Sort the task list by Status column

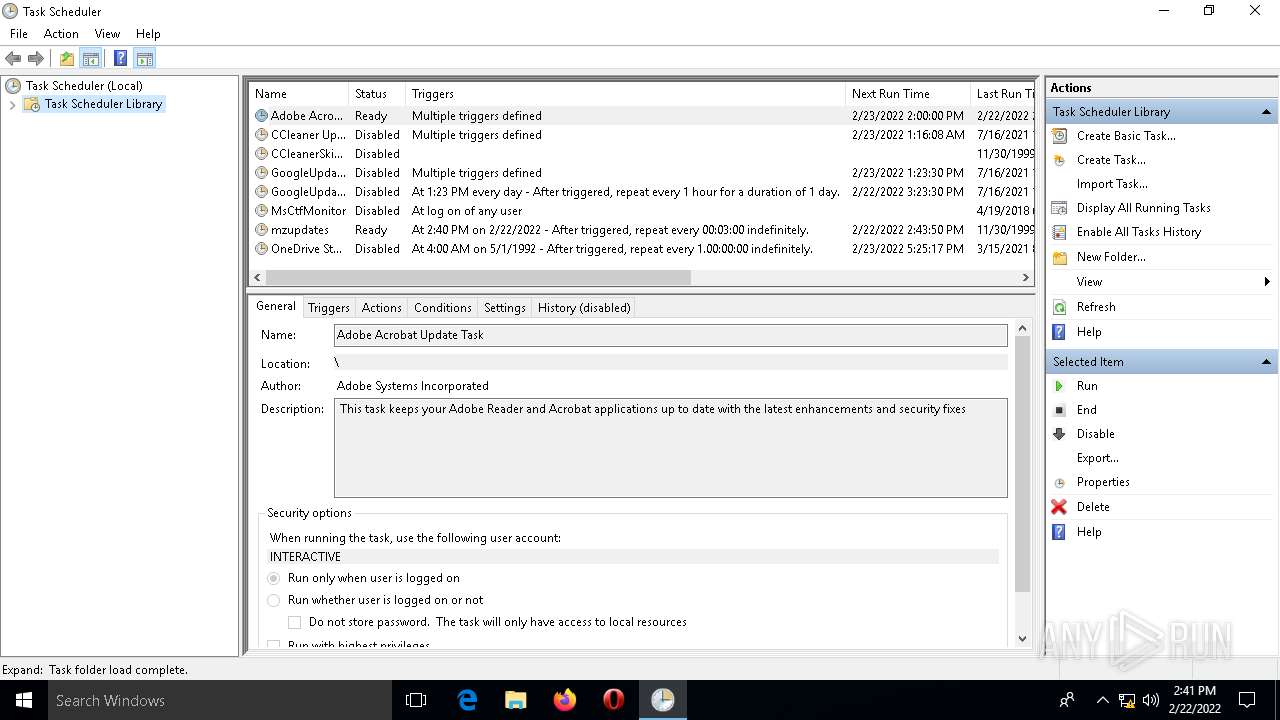point(377,94)
